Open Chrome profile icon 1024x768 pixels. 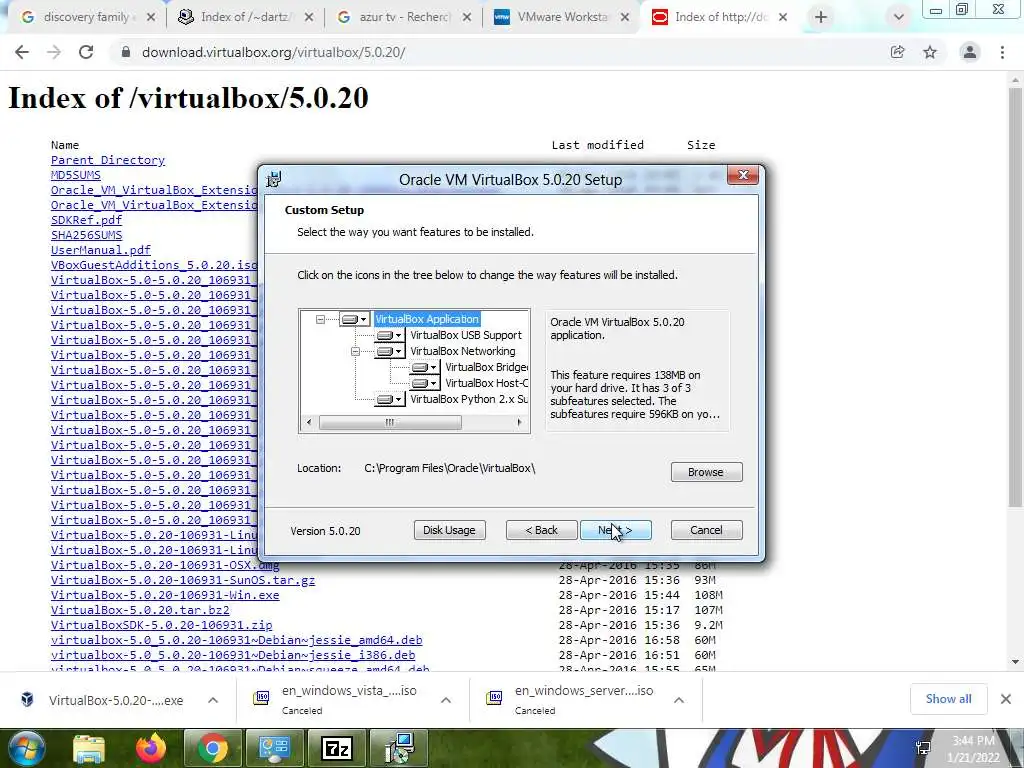[x=970, y=52]
